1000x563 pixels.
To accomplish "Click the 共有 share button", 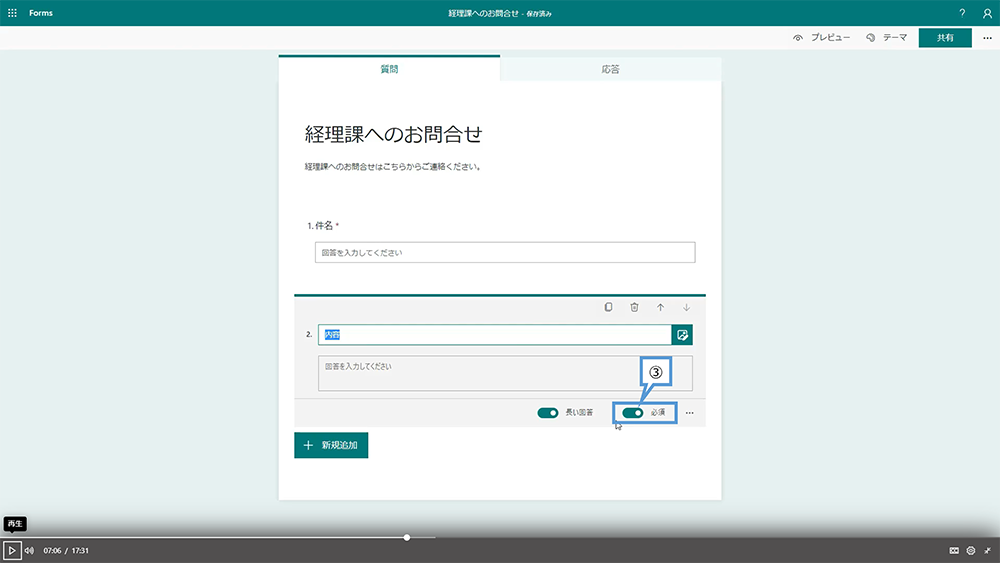I will [945, 38].
